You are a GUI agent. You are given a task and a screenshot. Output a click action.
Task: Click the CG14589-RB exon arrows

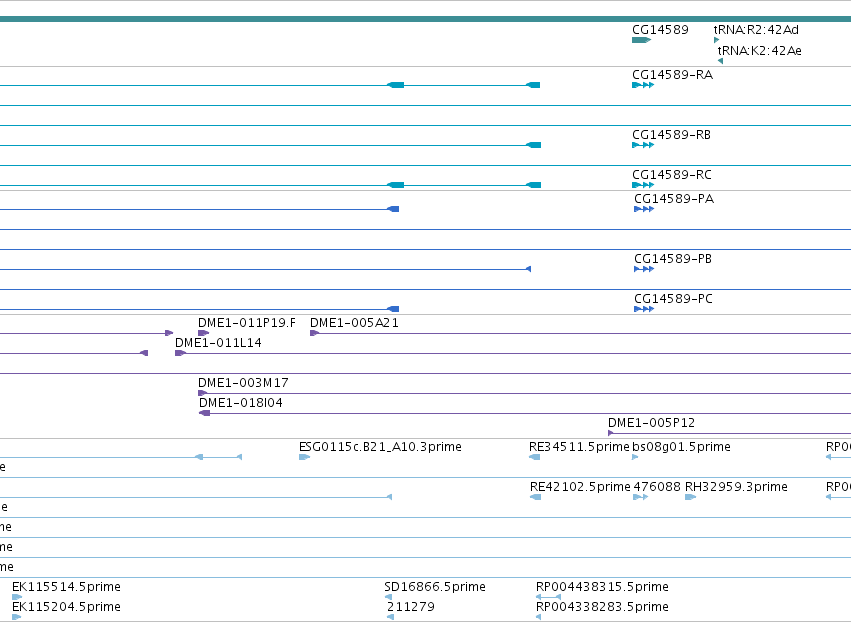point(643,145)
